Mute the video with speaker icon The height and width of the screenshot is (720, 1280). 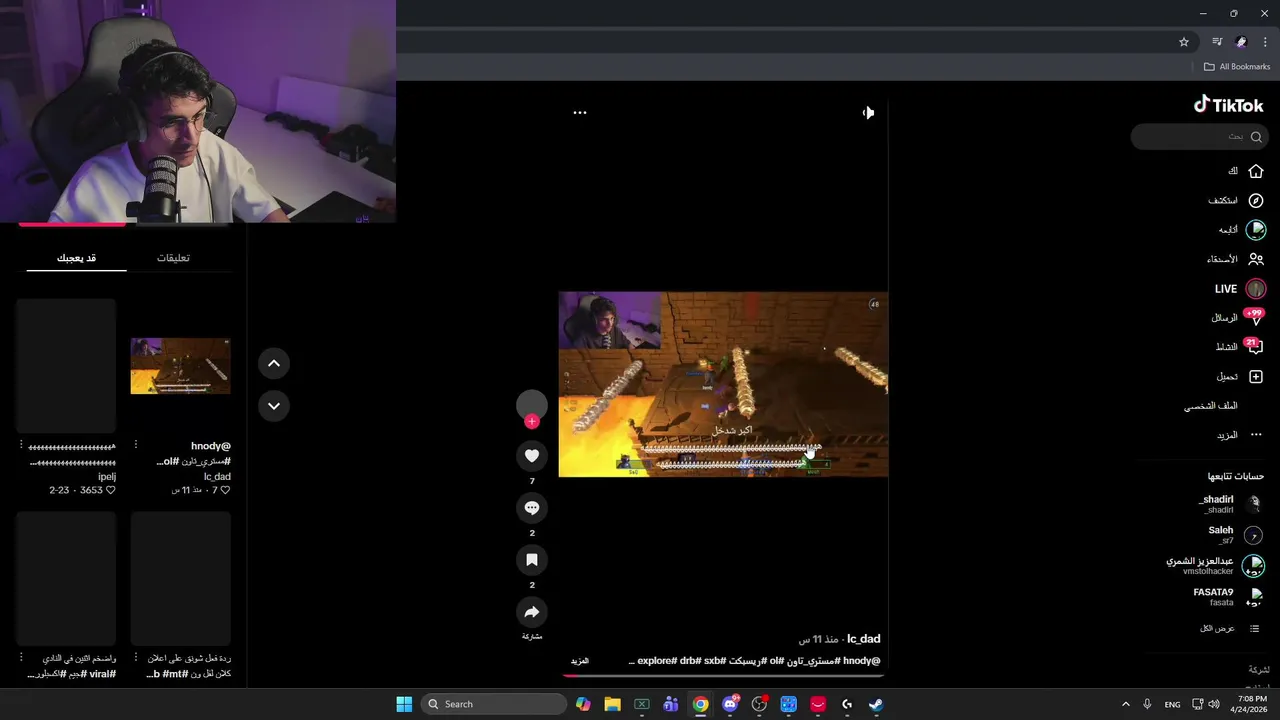coord(868,113)
